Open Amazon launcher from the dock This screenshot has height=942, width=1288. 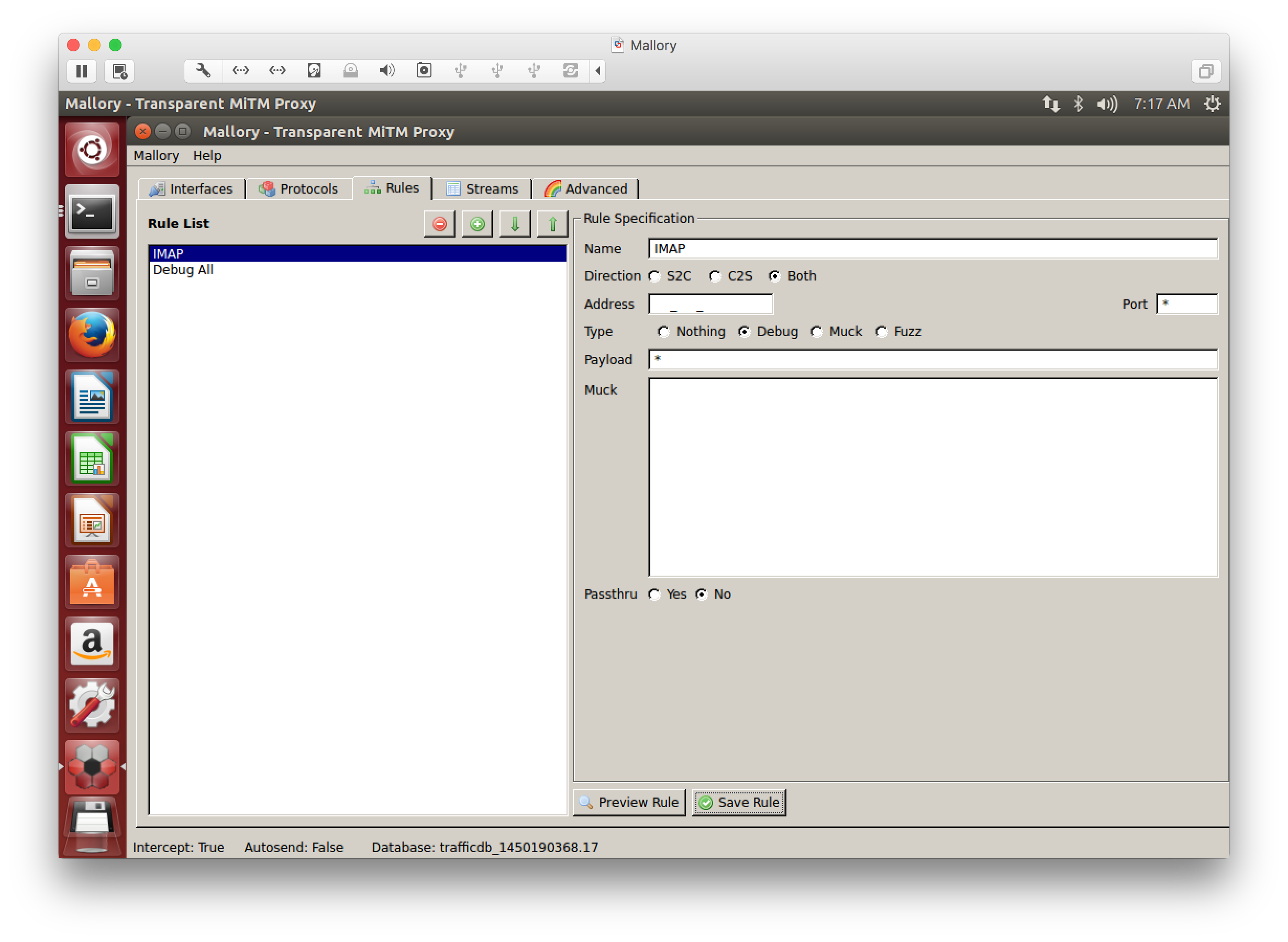click(x=92, y=643)
